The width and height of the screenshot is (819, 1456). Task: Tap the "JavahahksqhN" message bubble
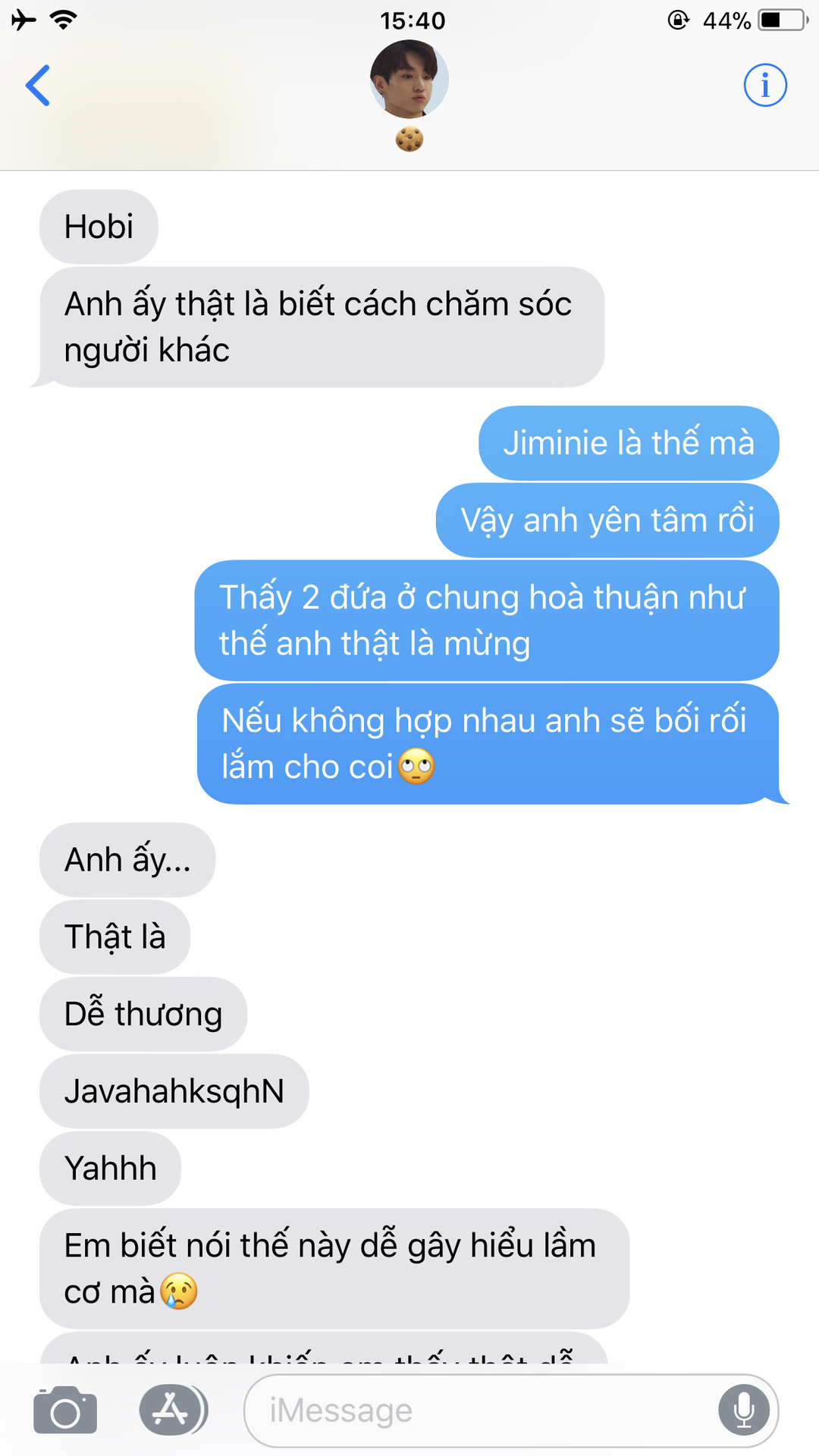pos(174,1091)
